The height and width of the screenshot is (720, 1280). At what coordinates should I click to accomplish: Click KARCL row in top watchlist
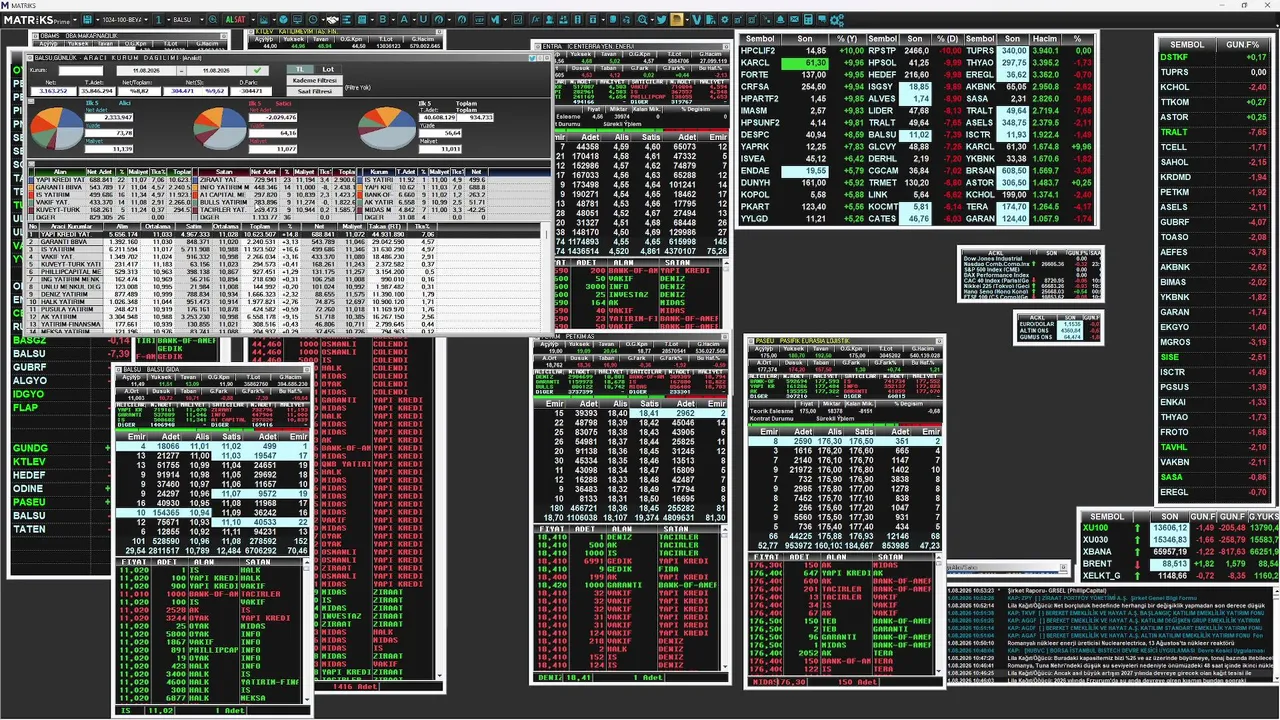(801, 62)
